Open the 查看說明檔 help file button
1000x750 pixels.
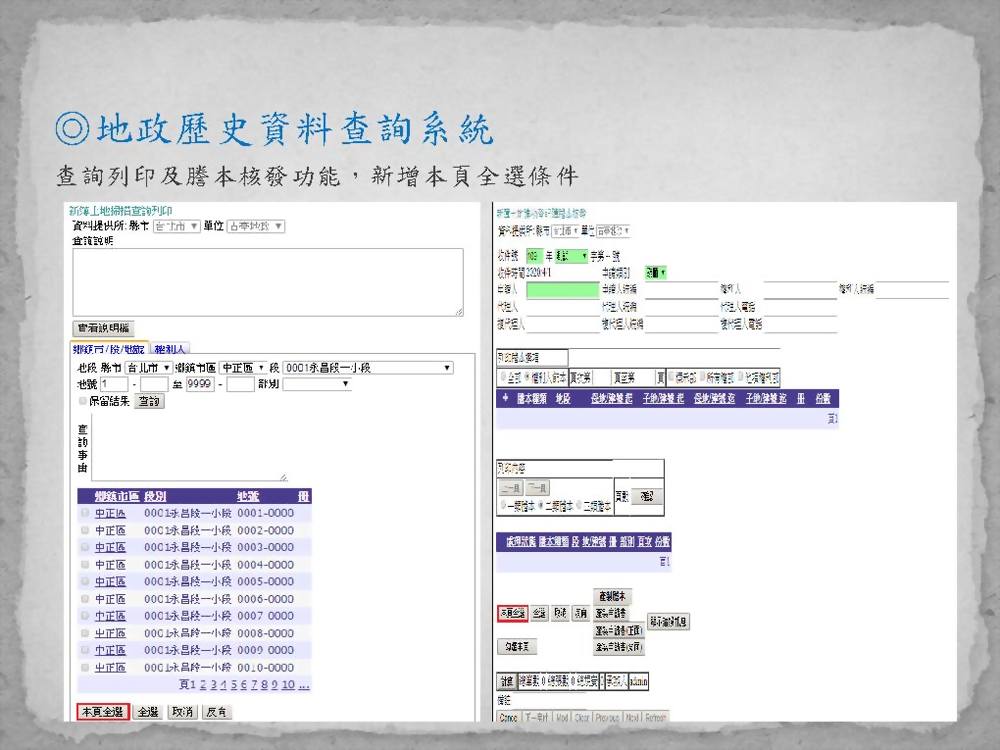[x=103, y=328]
